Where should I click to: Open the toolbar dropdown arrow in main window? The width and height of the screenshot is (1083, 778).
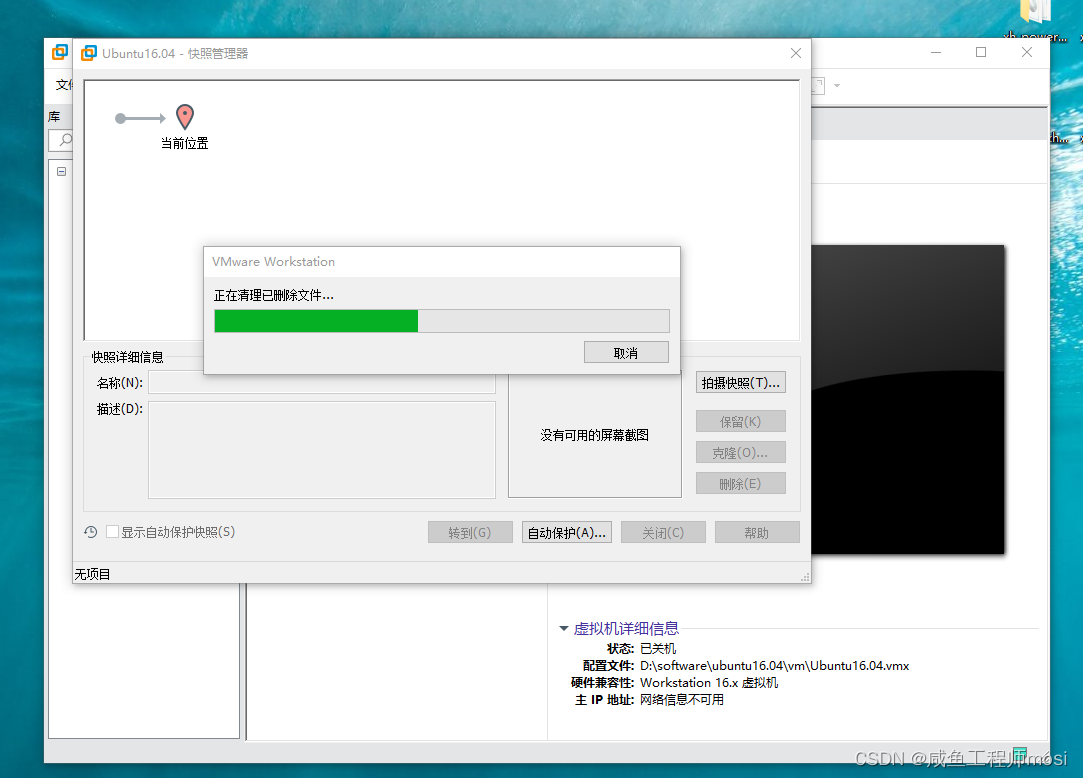pos(837,86)
